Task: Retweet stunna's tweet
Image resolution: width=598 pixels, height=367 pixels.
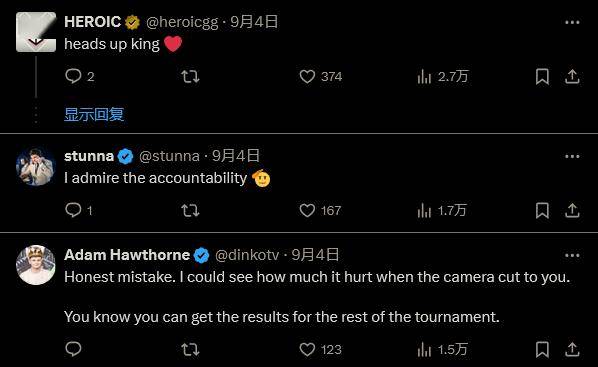Action: tap(190, 211)
